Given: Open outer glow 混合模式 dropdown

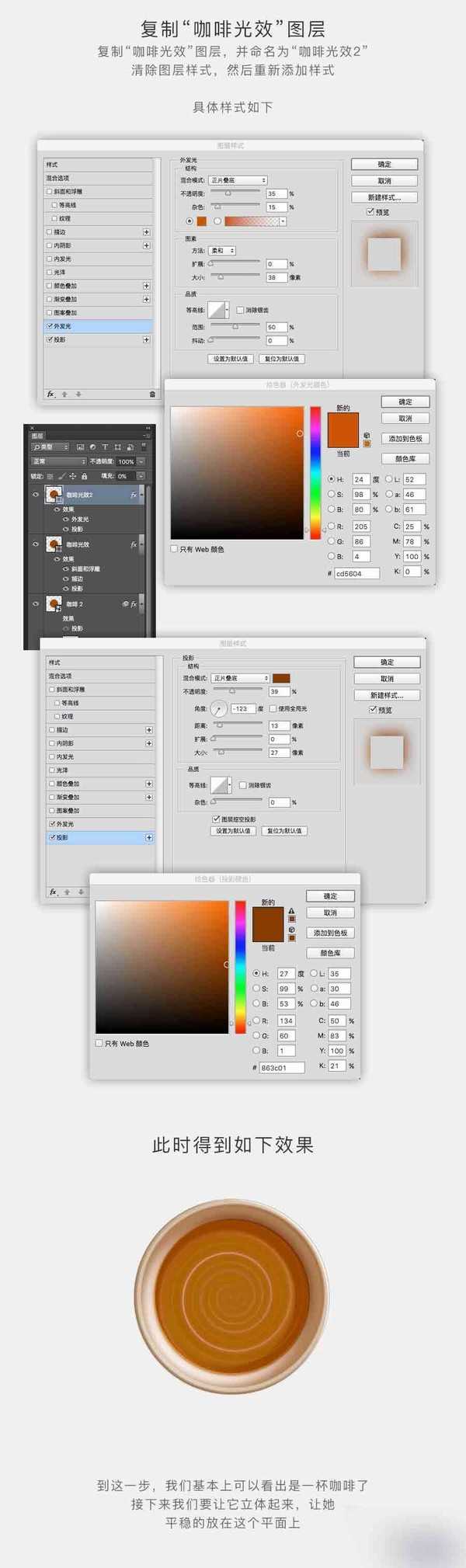Looking at the screenshot, I should [238, 180].
